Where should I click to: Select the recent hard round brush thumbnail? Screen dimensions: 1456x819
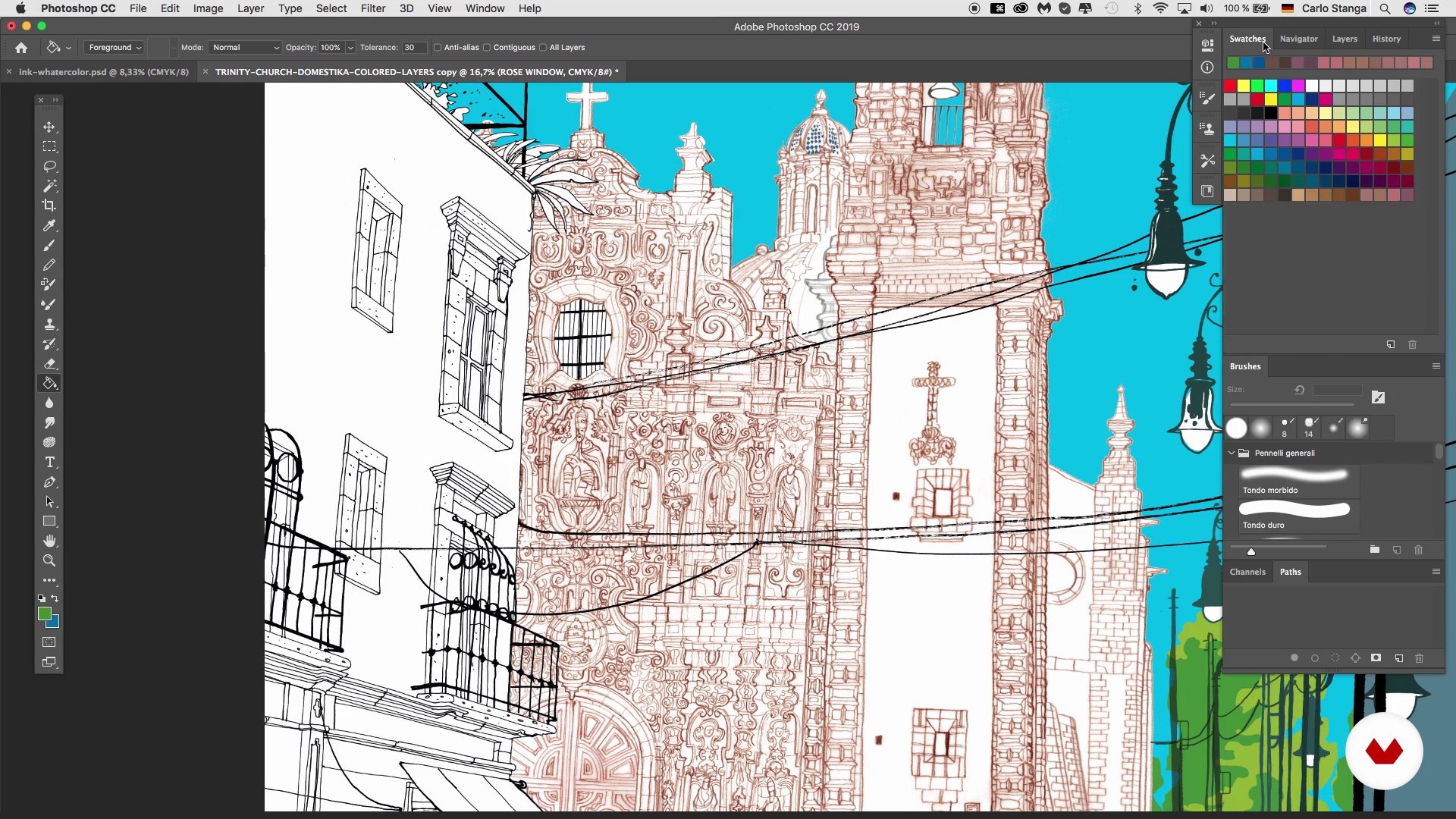point(1236,428)
